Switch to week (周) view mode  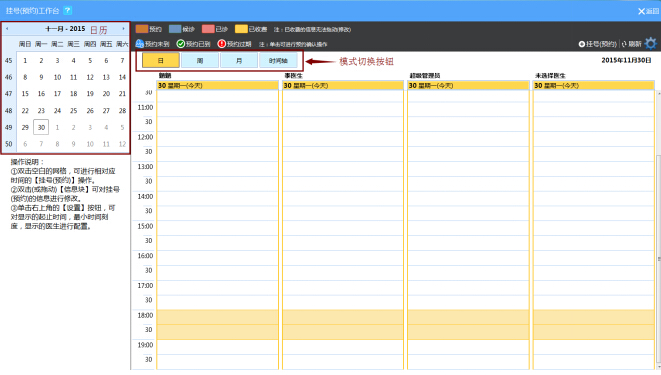point(200,61)
